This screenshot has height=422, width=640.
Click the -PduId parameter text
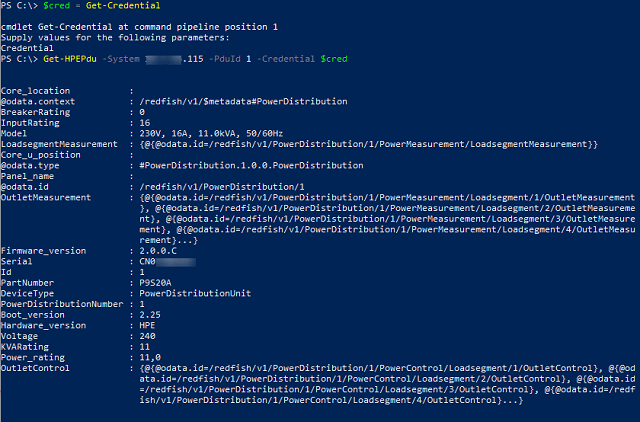tap(225, 59)
